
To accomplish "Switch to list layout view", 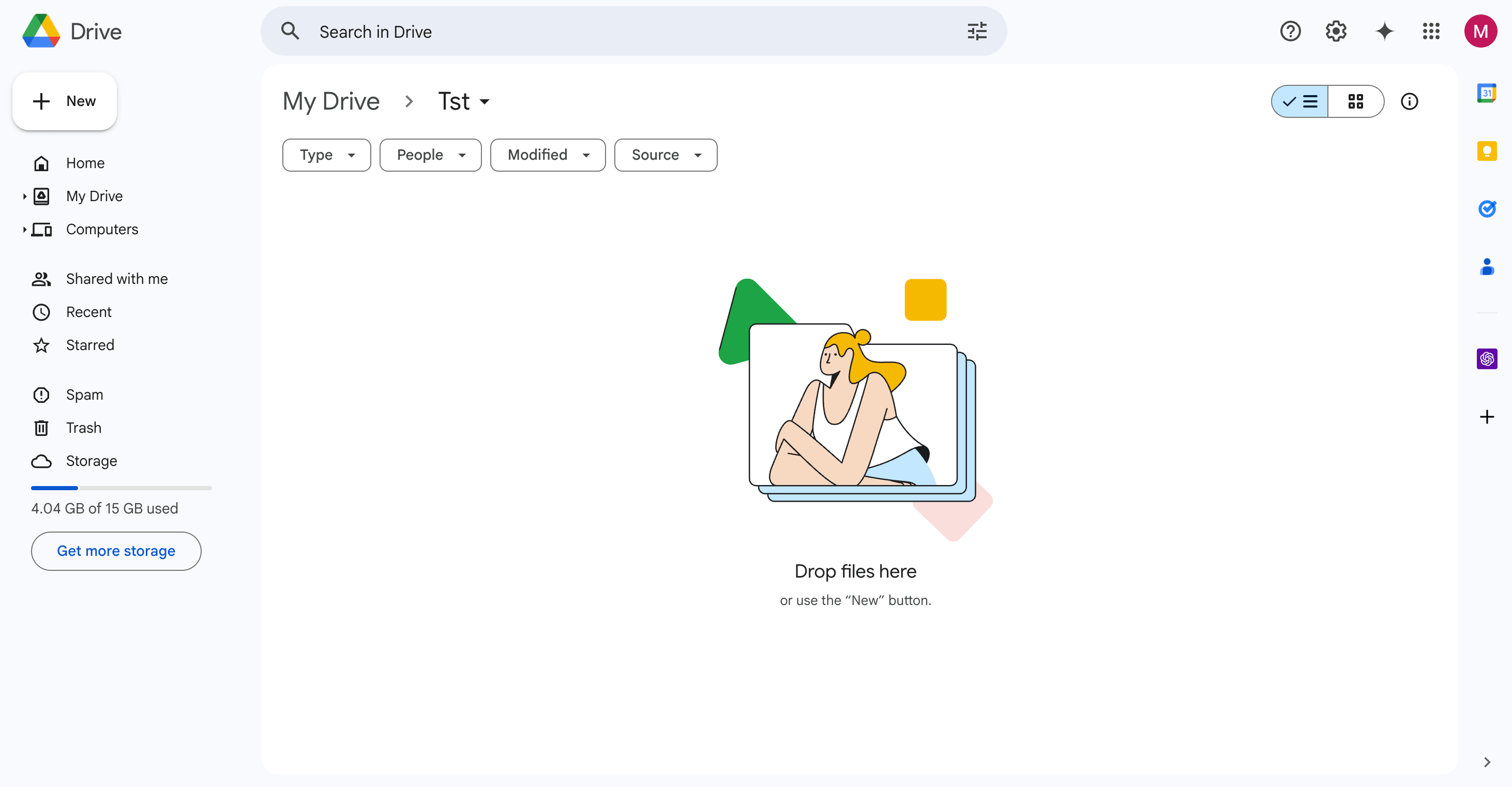I will point(1300,101).
